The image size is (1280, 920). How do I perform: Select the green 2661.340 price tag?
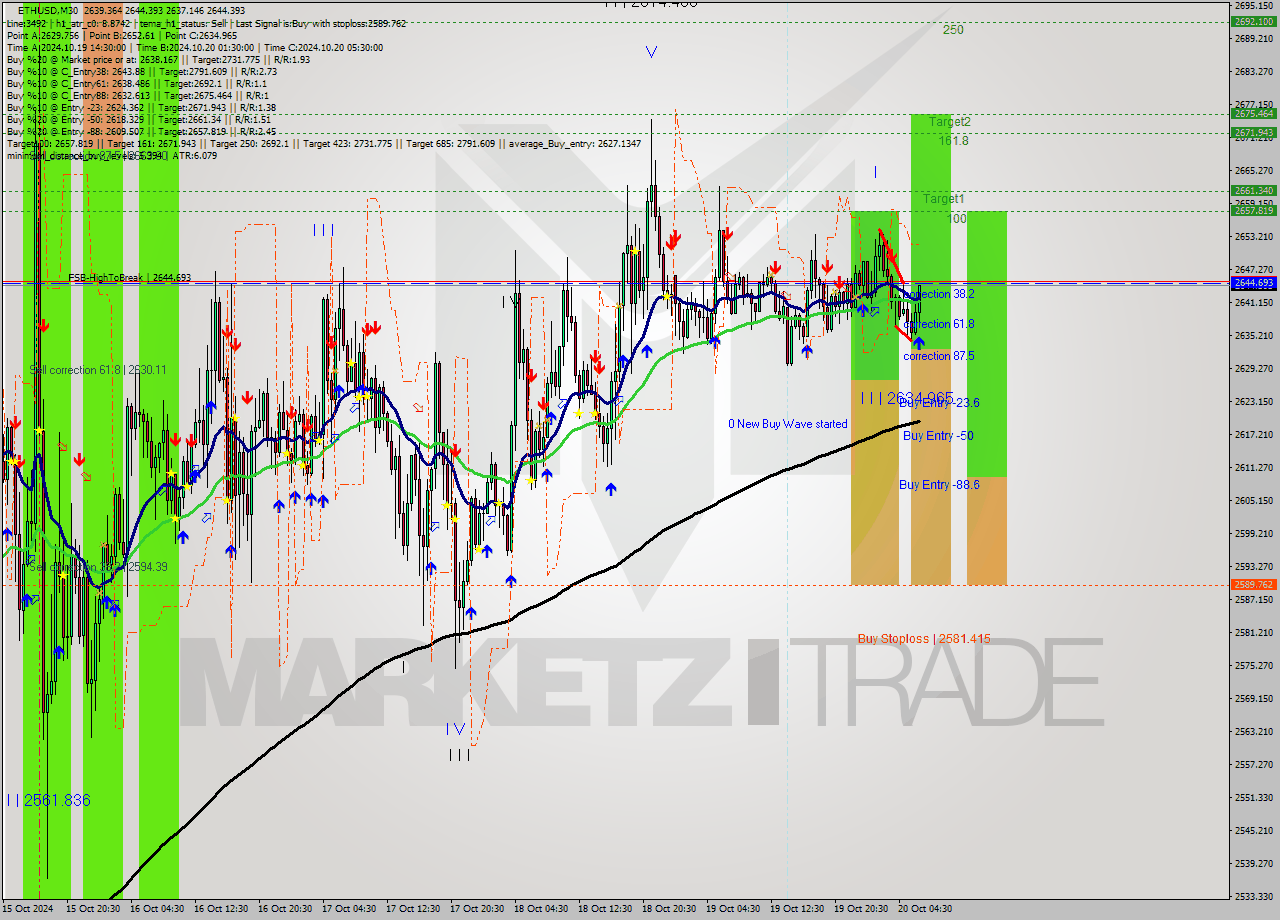[x=1253, y=191]
